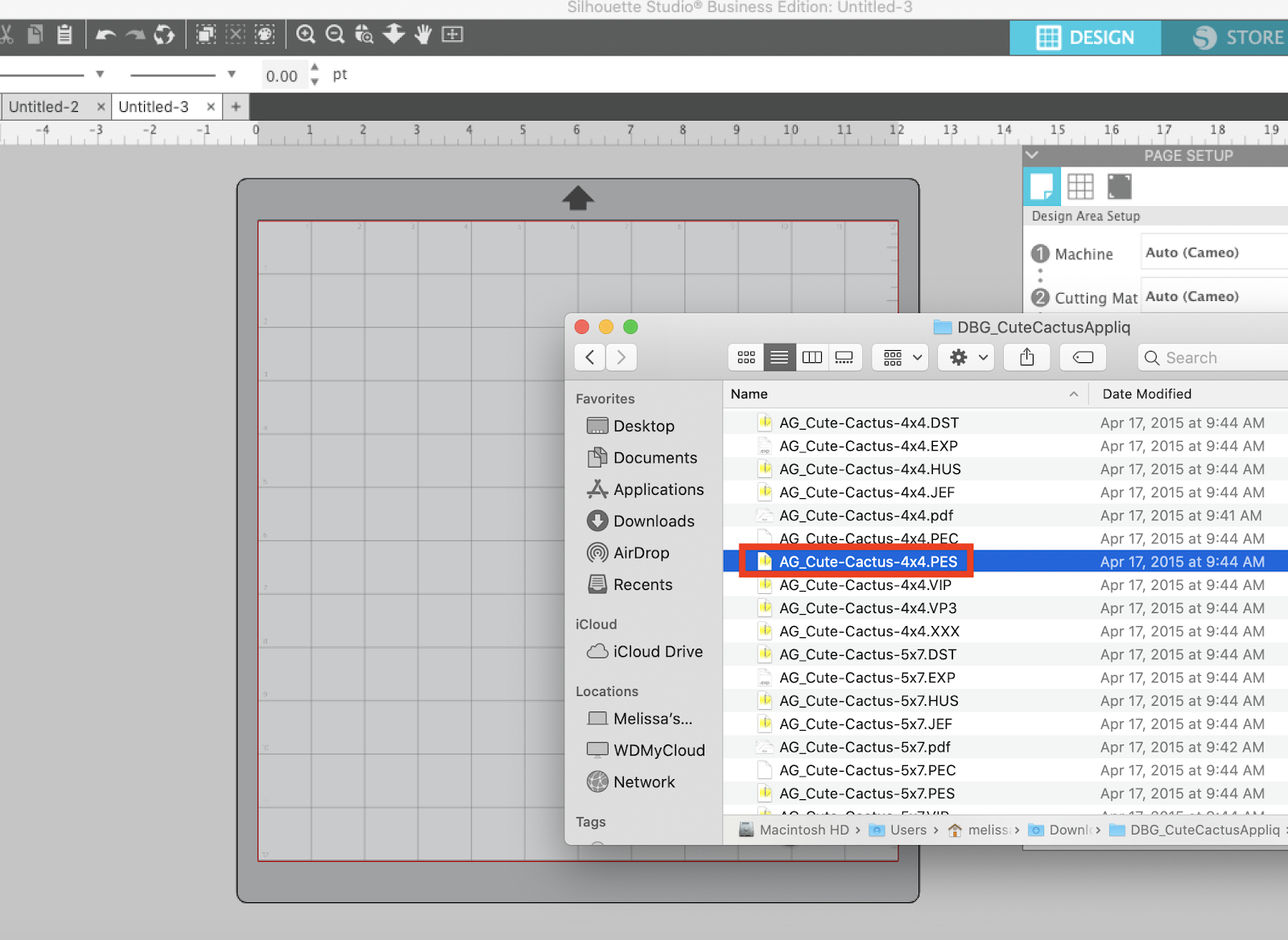Switch Finder to column view
The image size is (1288, 940).
click(811, 357)
